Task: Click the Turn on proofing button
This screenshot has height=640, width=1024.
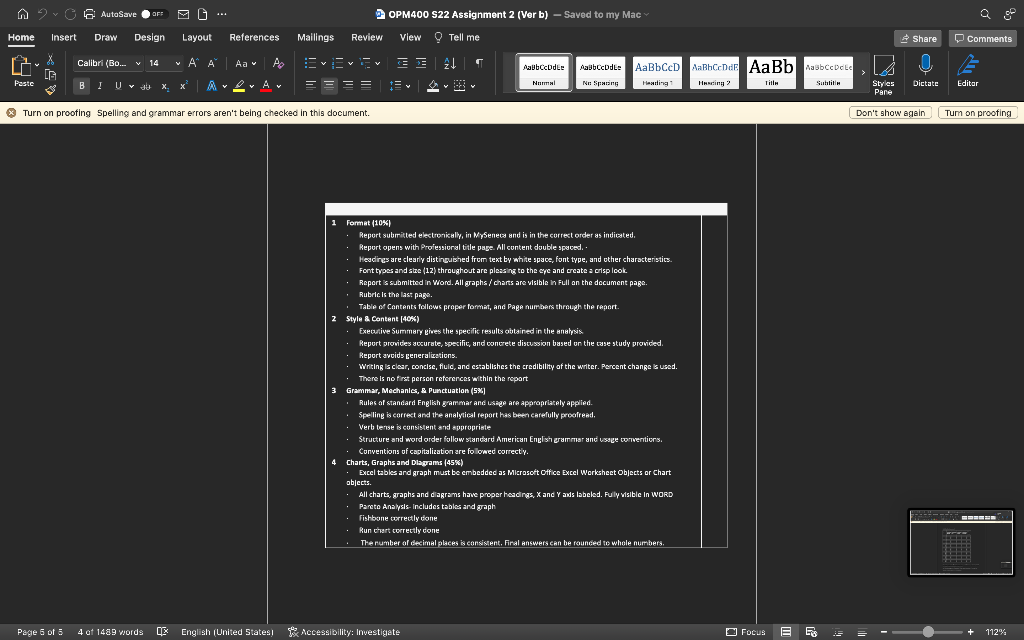Action: pyautogui.click(x=978, y=113)
